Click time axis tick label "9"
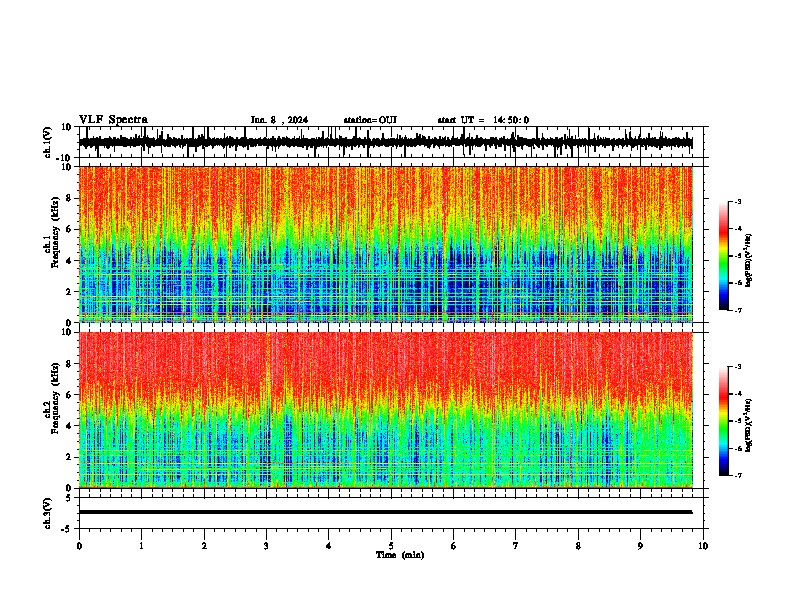Viewport: 792px width, 612px height. point(641,546)
